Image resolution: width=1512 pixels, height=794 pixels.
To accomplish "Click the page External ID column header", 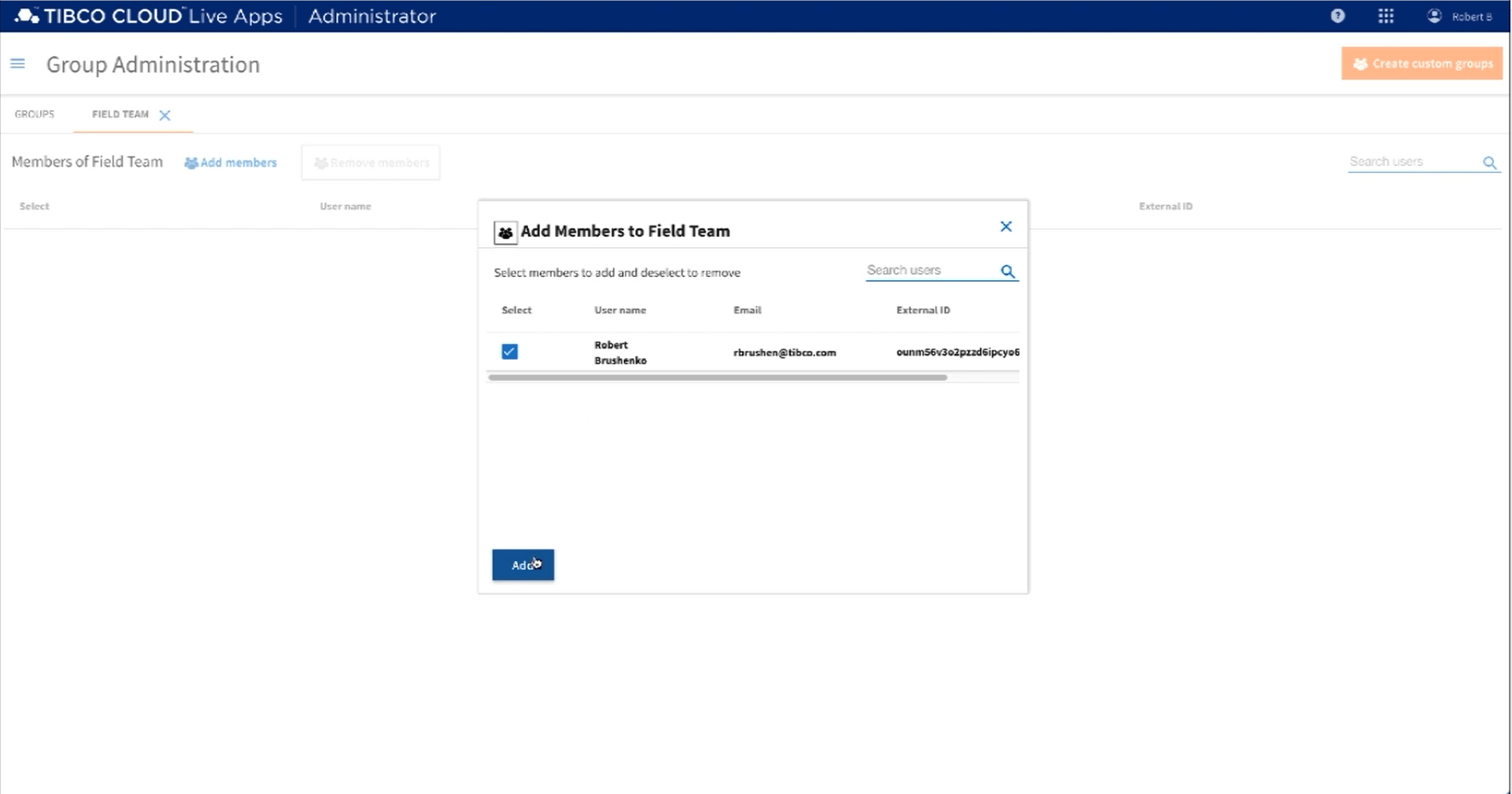I will tap(1166, 206).
